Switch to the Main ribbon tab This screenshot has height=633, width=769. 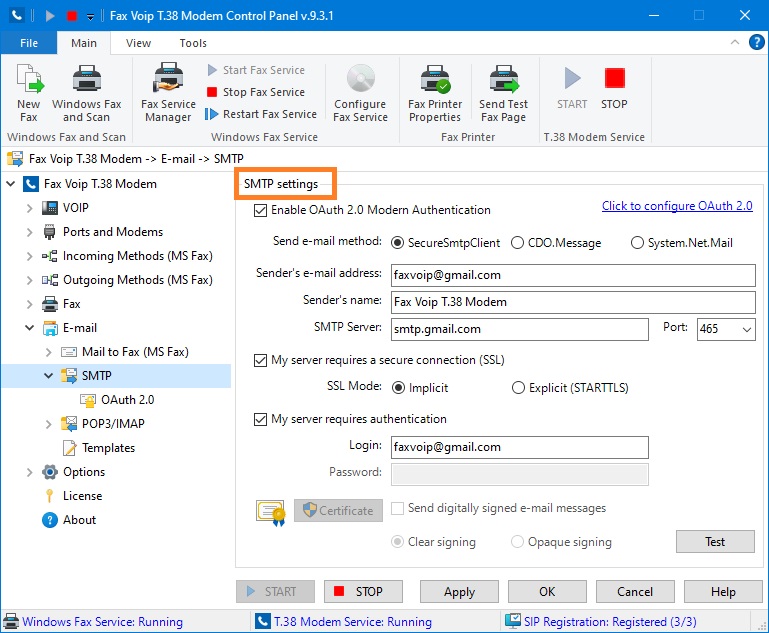(84, 43)
